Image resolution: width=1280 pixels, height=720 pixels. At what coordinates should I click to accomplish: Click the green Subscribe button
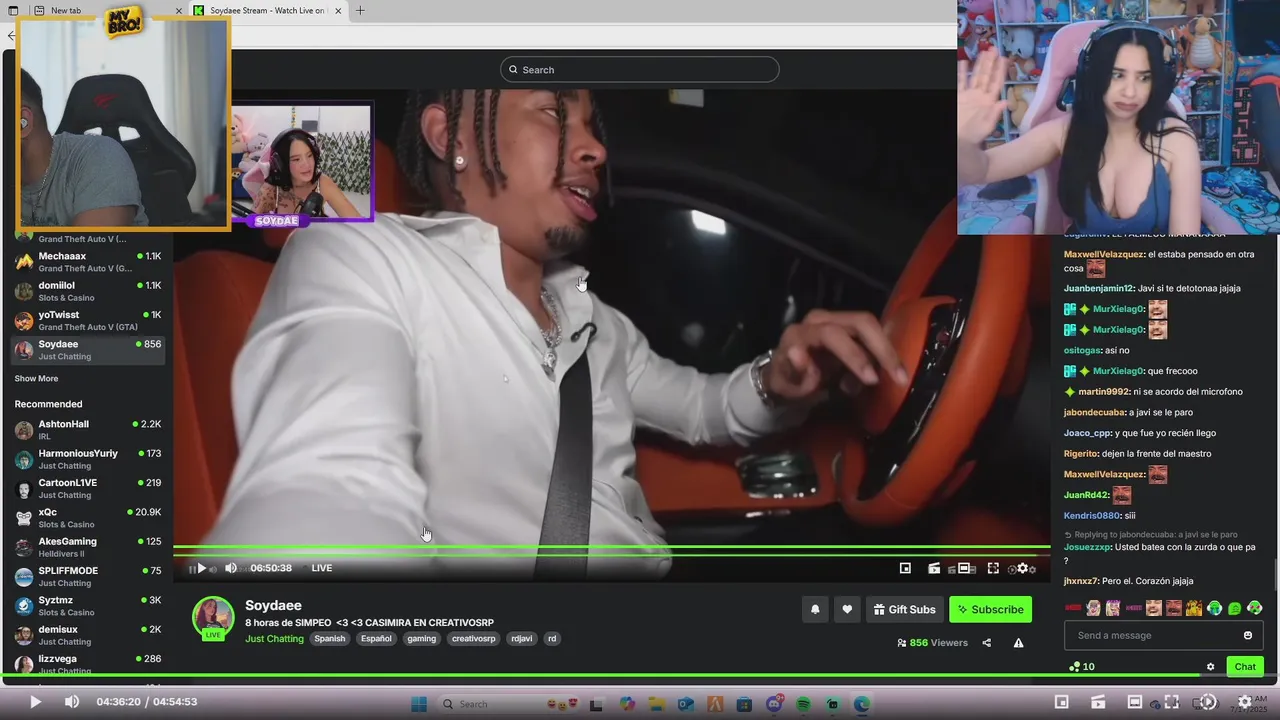[x=990, y=609]
